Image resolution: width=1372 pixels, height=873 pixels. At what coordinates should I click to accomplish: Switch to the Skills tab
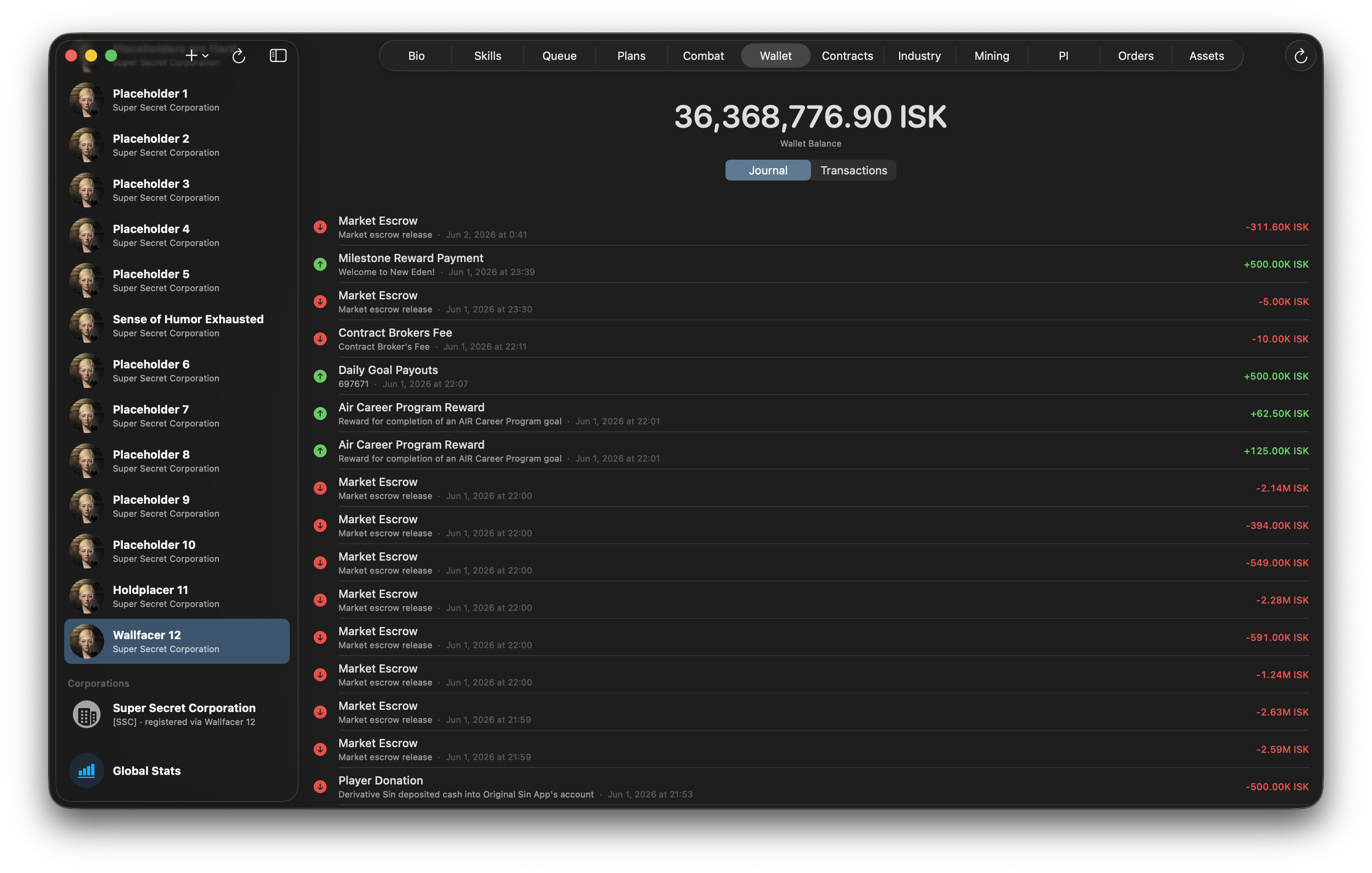tap(488, 56)
